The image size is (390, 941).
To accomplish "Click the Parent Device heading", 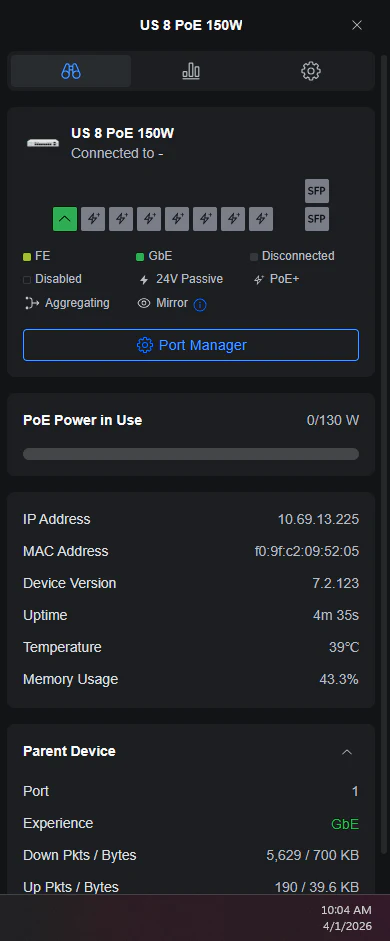I will [x=69, y=751].
